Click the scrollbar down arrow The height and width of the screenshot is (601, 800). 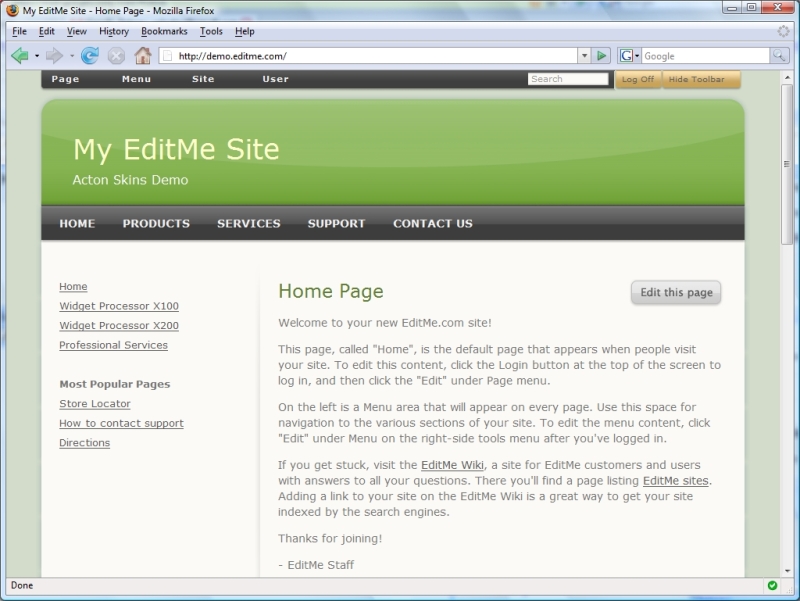(787, 571)
